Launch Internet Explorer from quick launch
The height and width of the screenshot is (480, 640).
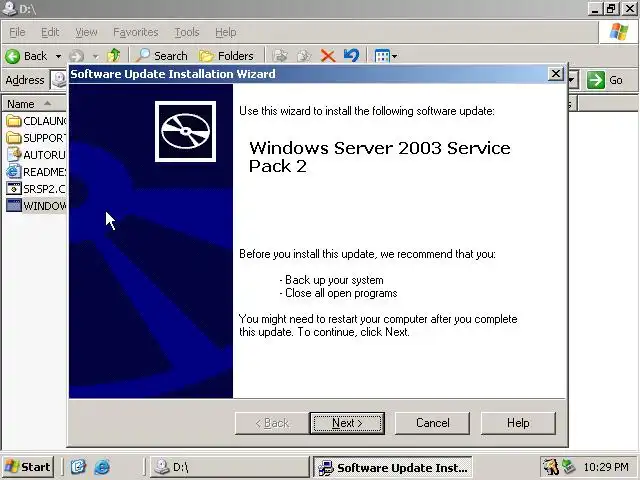[x=102, y=467]
